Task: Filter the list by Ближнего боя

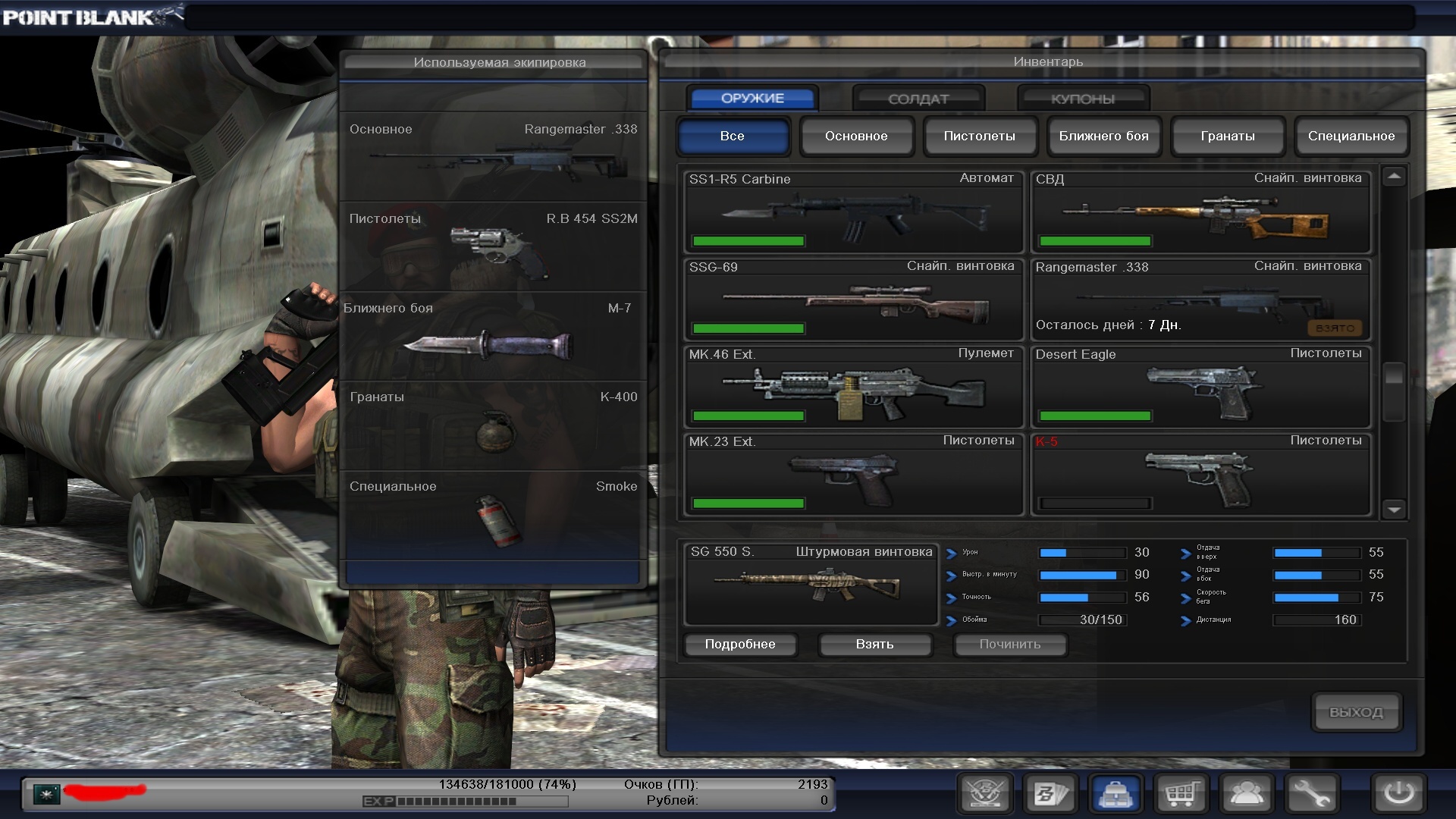Action: 1103,136
